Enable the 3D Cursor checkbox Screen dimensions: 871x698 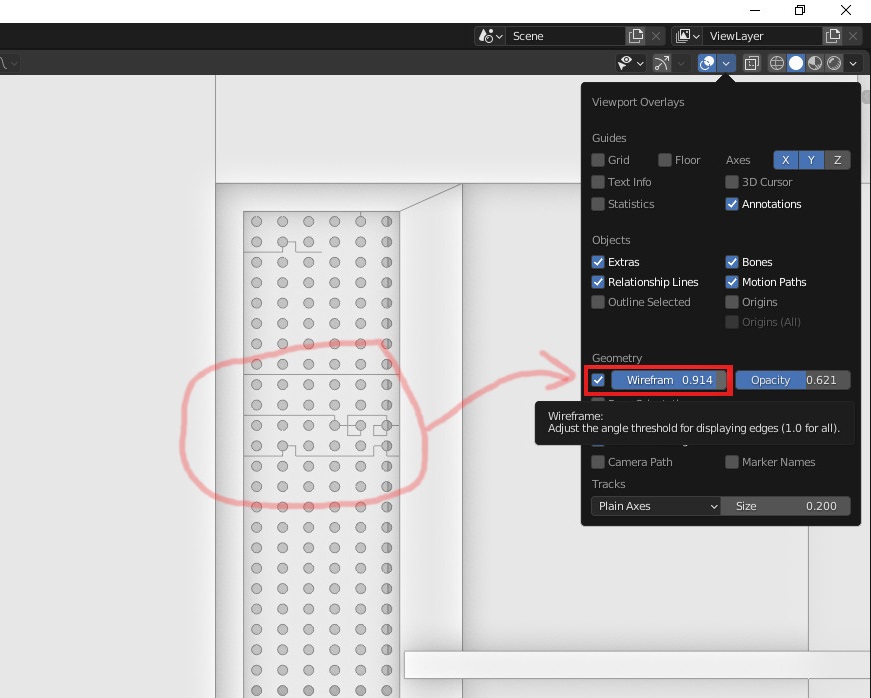(732, 182)
